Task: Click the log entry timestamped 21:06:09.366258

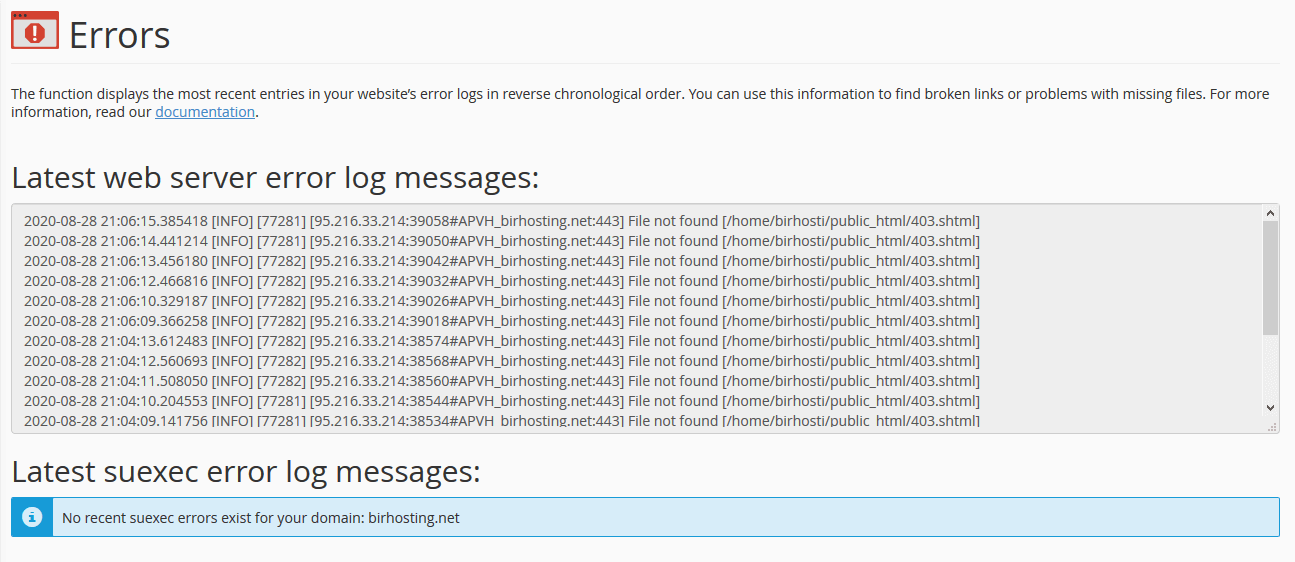Action: pos(501,321)
